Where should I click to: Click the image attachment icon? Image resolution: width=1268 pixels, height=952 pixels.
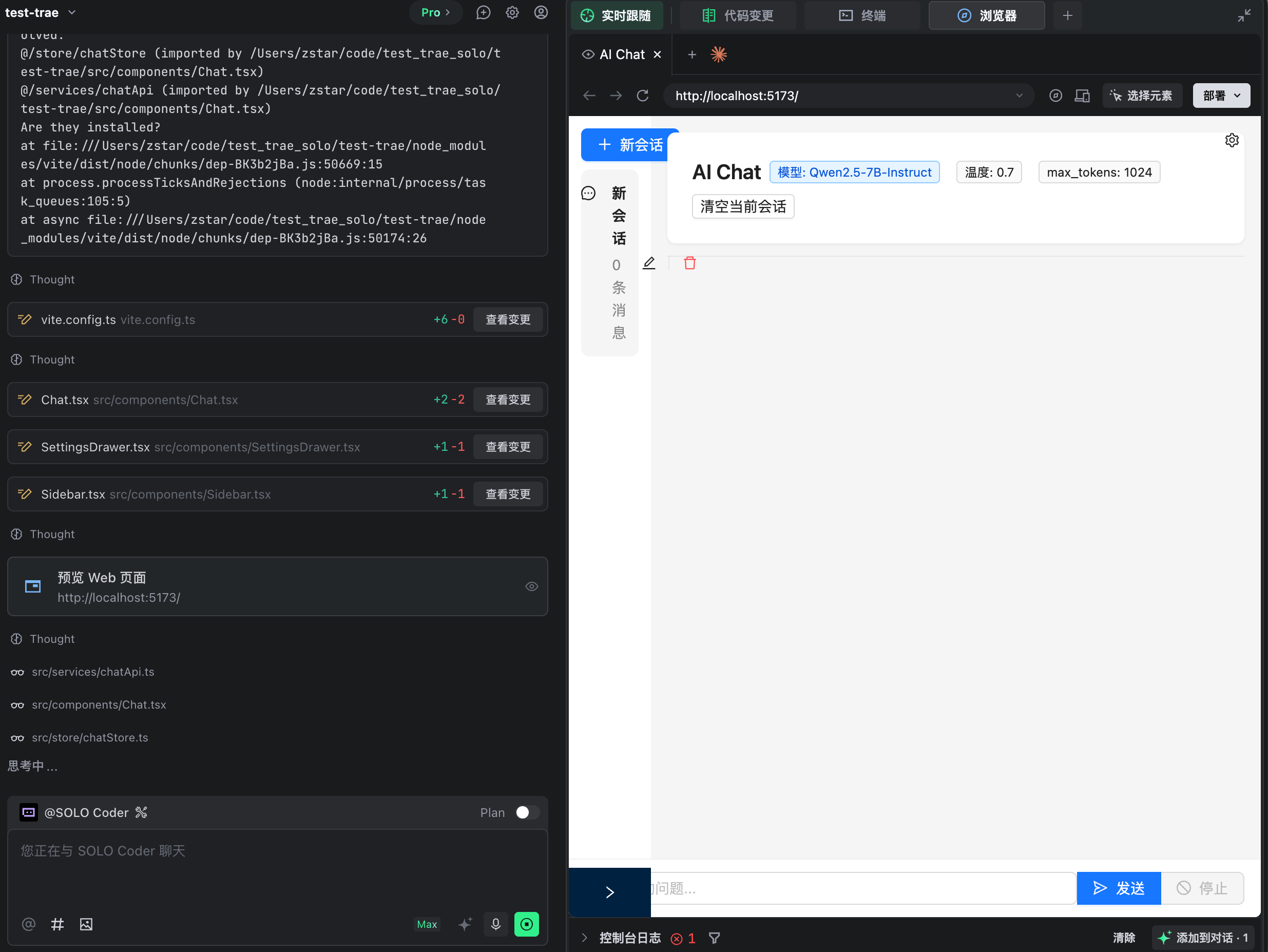point(86,924)
